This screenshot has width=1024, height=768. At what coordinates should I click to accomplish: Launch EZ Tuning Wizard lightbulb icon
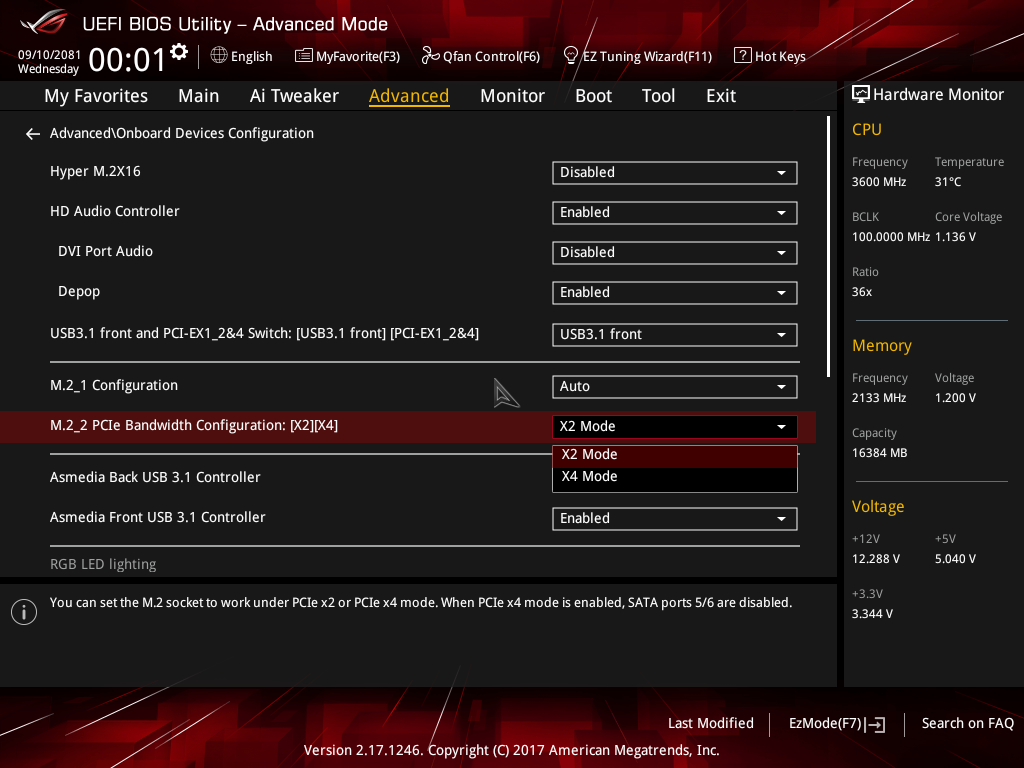click(570, 56)
